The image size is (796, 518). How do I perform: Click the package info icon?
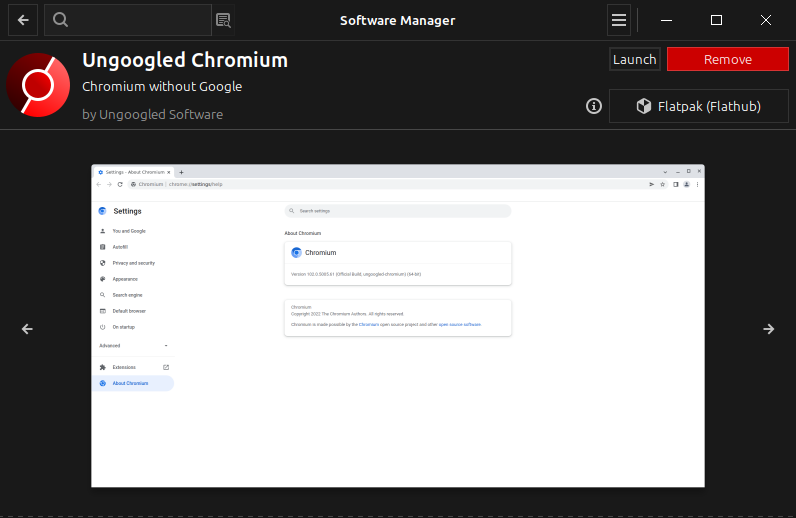(x=593, y=106)
